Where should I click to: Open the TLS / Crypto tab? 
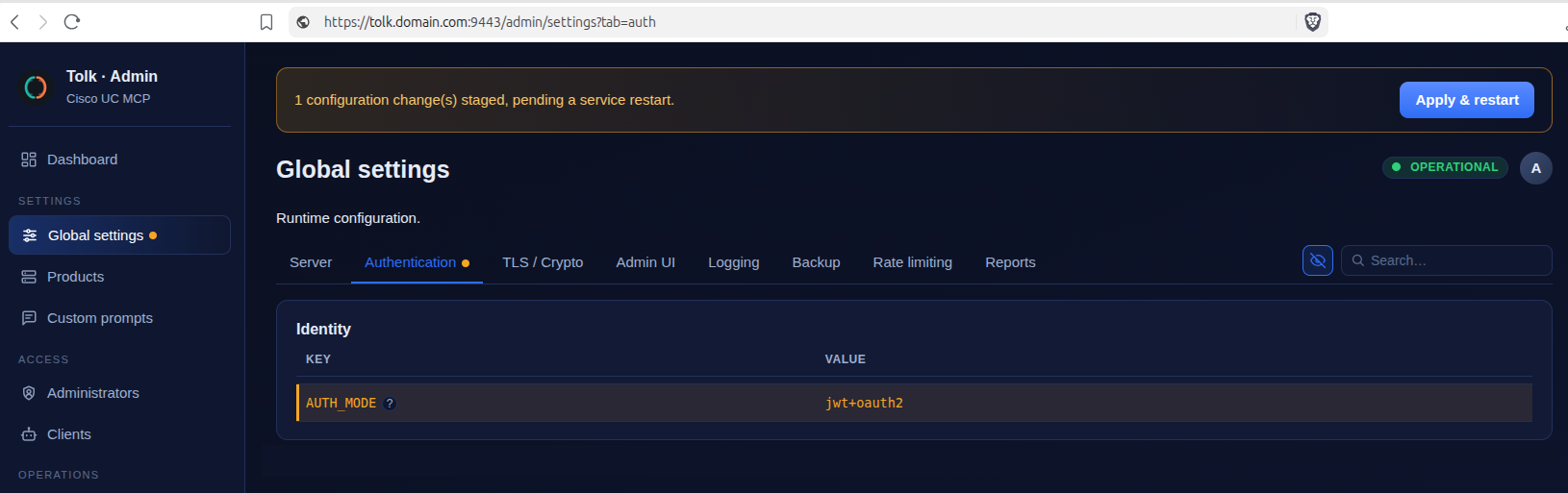(x=543, y=262)
